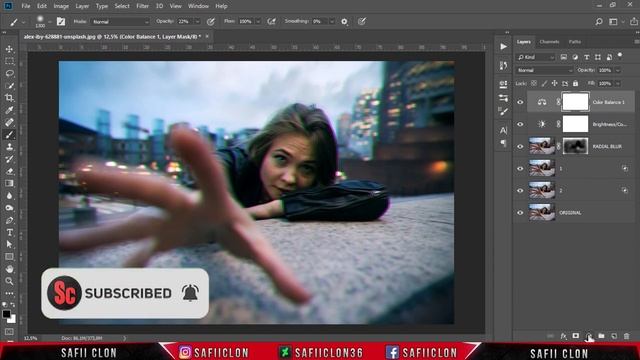Select the Move tool

[x=9, y=49]
